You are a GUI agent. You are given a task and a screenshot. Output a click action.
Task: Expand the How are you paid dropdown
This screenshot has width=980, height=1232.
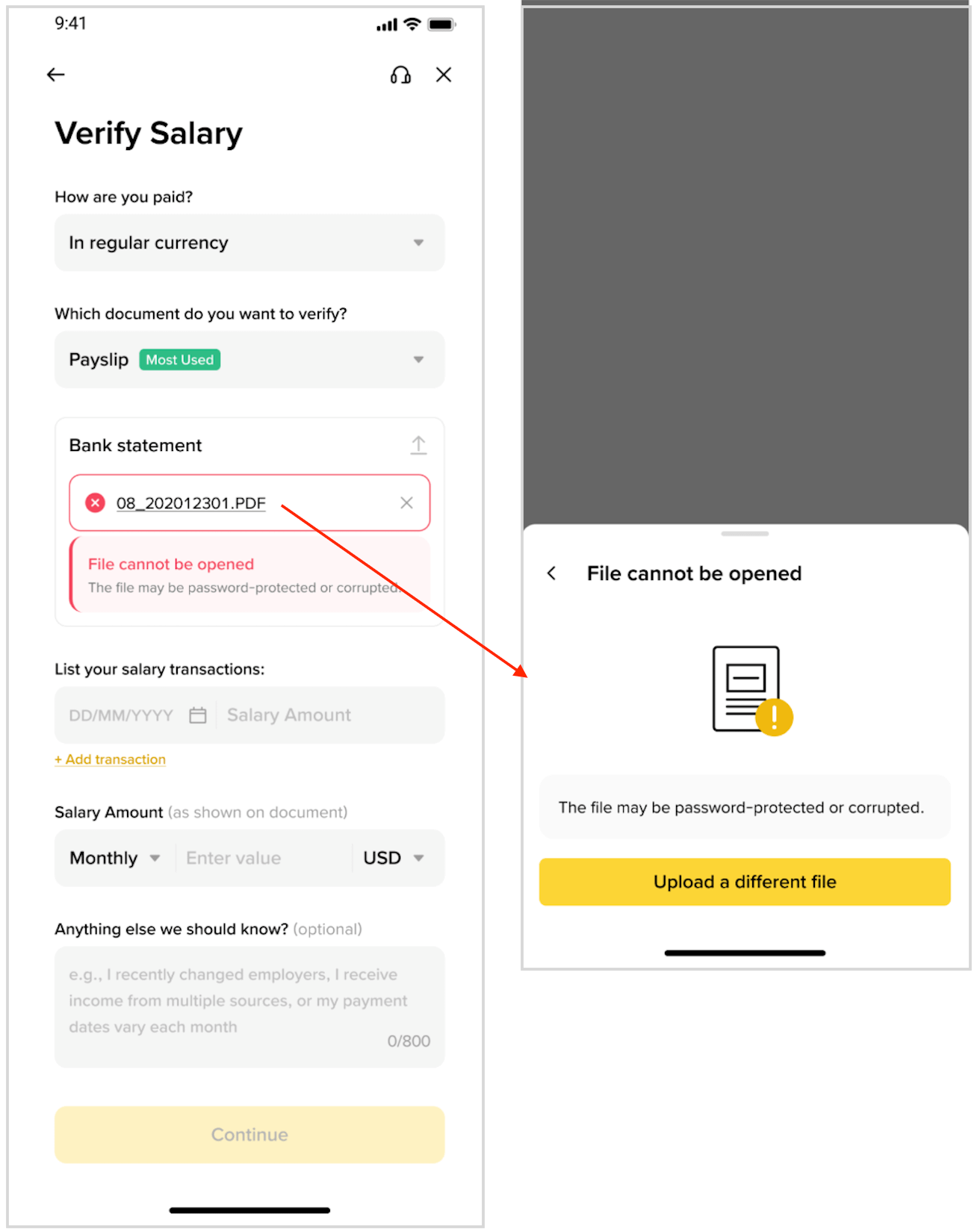(x=249, y=243)
